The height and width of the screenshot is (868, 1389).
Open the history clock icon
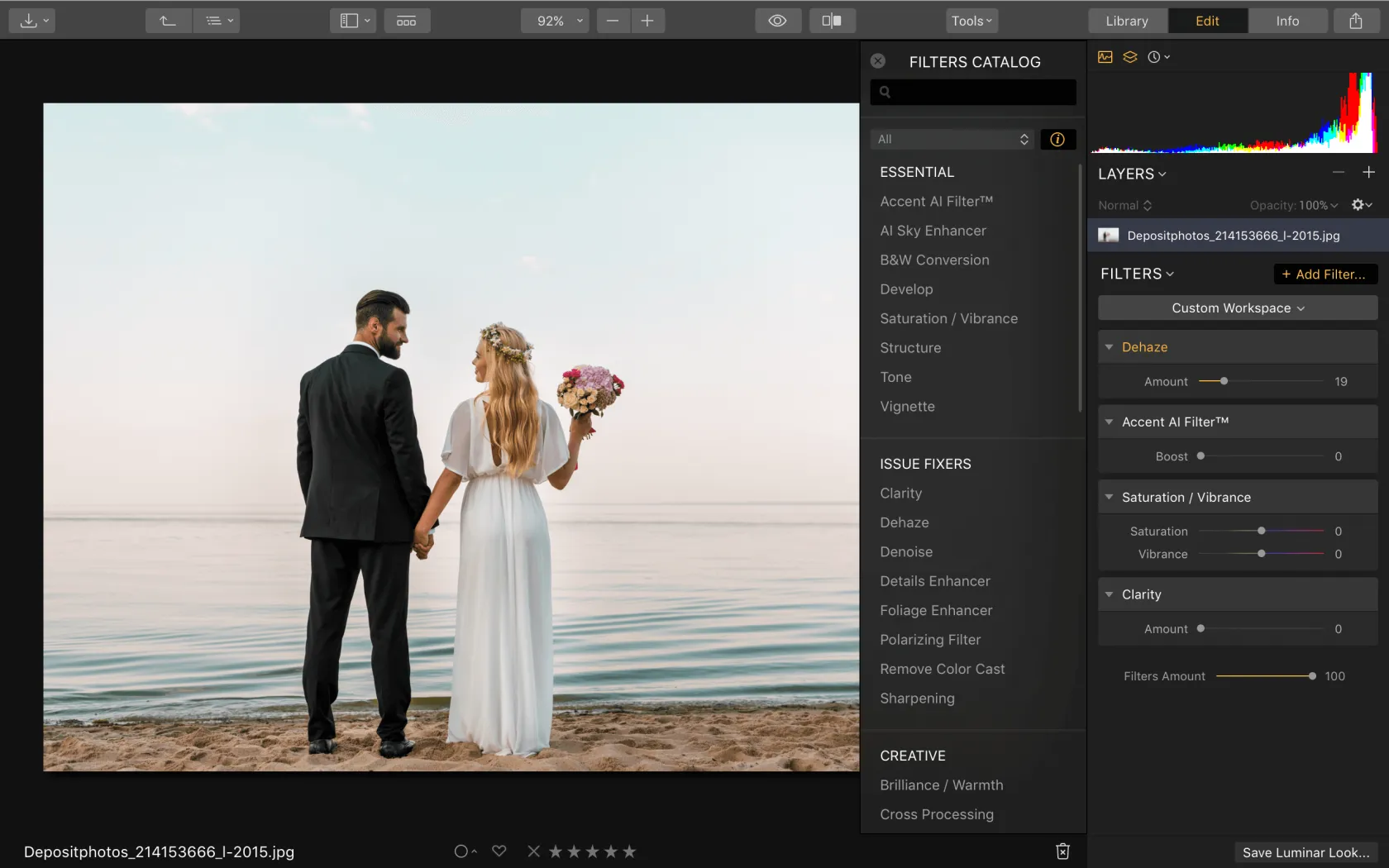click(1157, 57)
